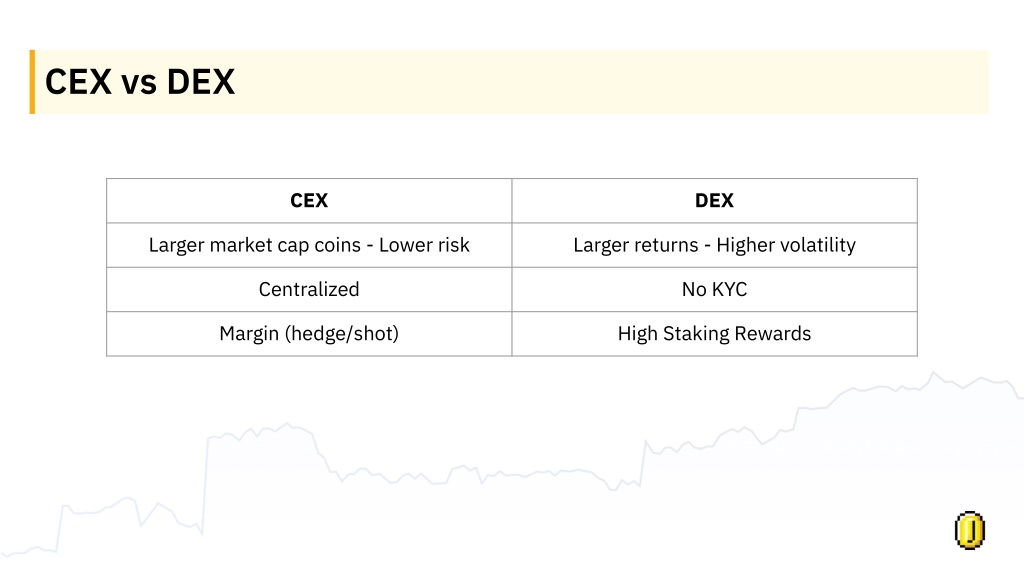
Task: Click the 'KYC' text in DEX column
Action: tap(729, 289)
